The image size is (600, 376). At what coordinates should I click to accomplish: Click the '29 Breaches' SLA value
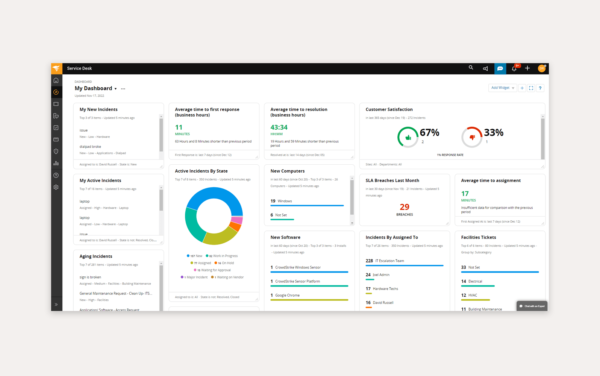[x=404, y=209]
